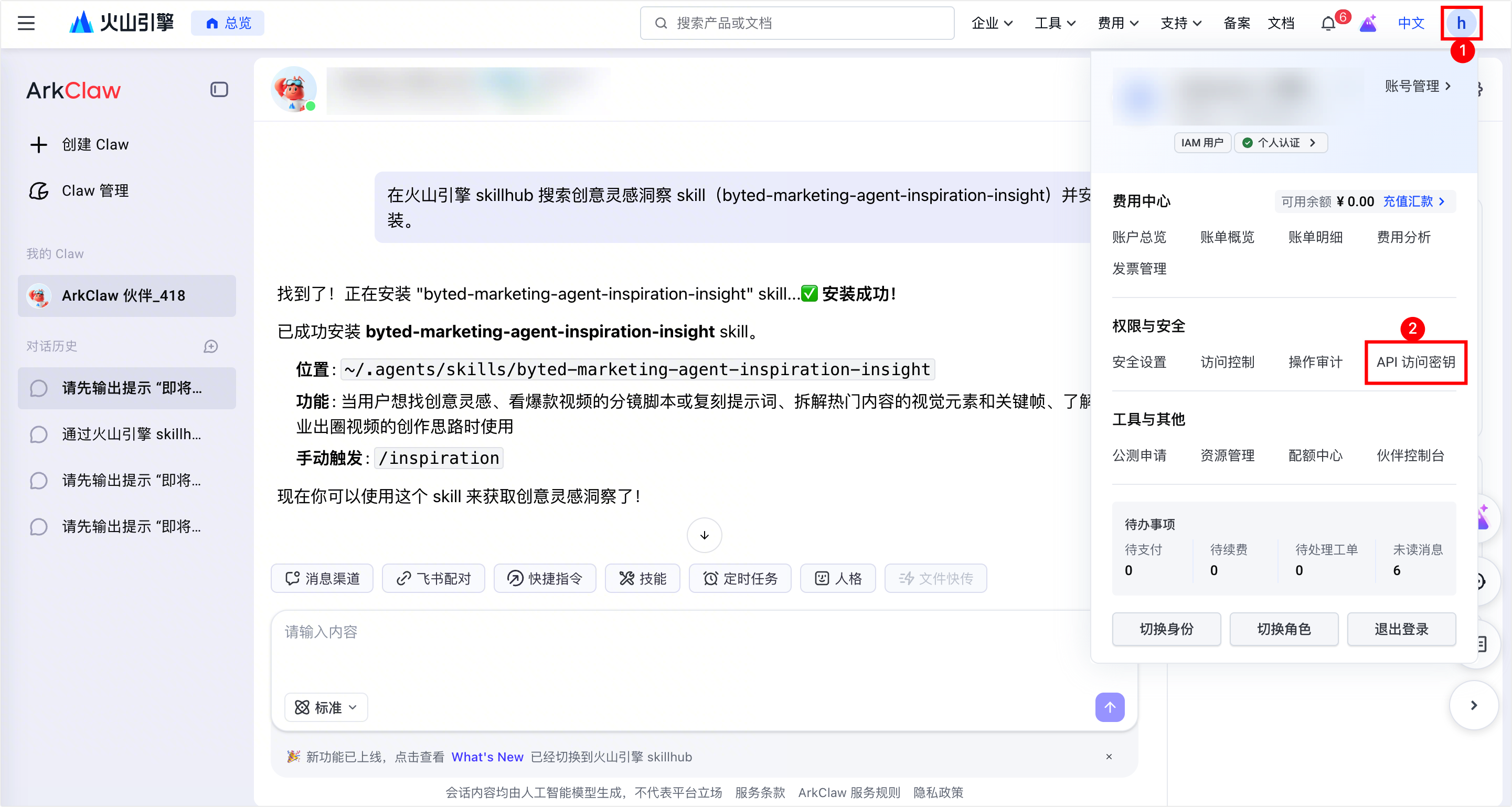Open 费用分析 link

[x=1403, y=237]
